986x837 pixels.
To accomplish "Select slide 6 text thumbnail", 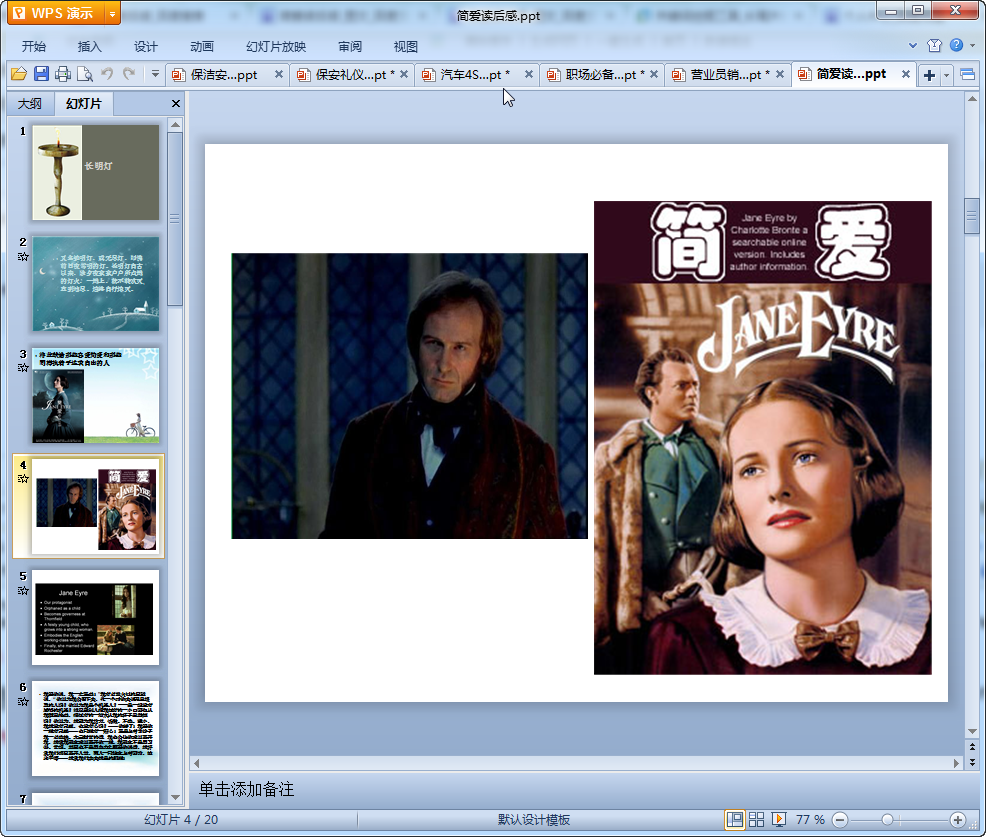I will tap(96, 728).
